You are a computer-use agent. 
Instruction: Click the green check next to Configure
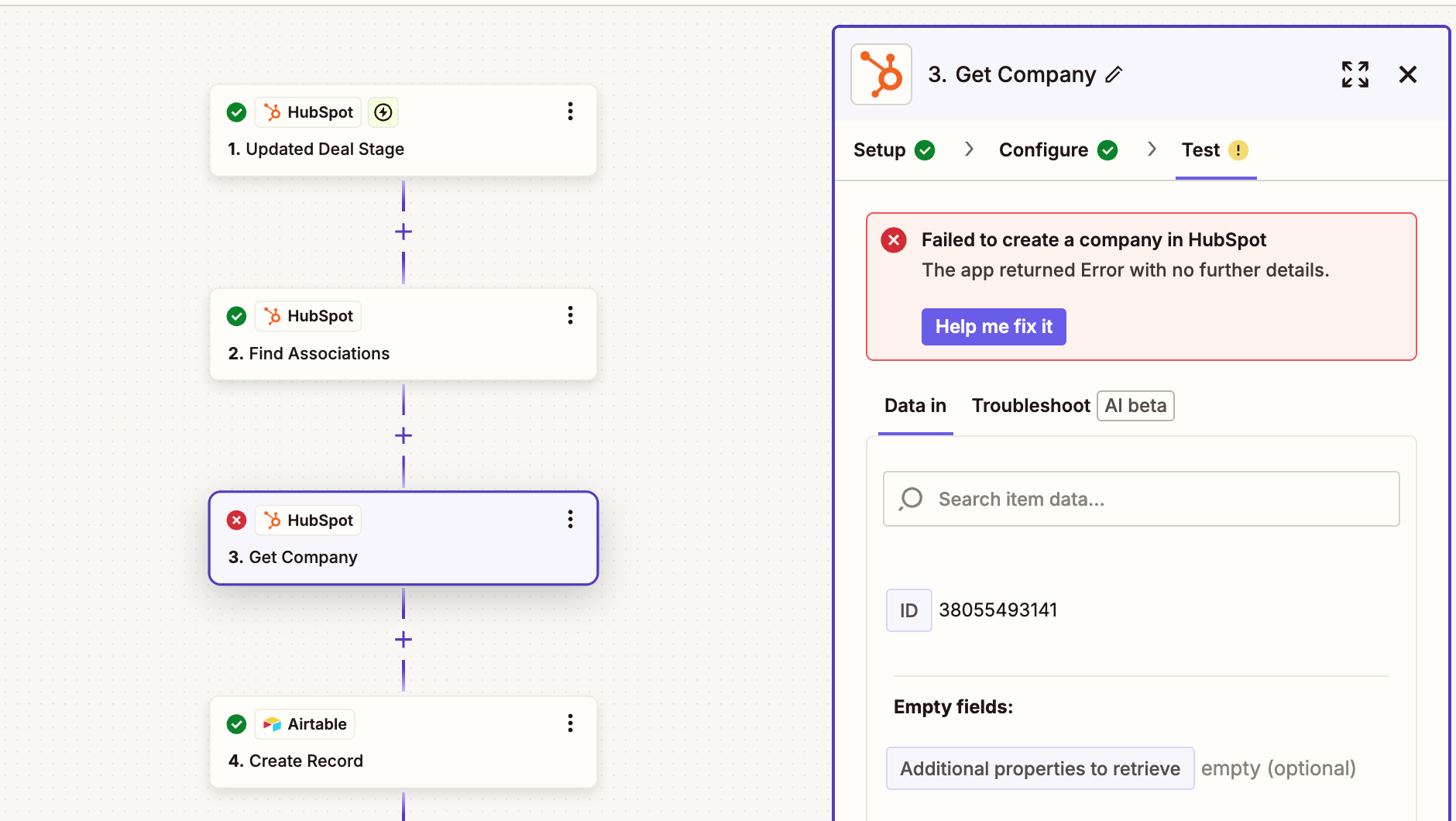(x=1107, y=150)
